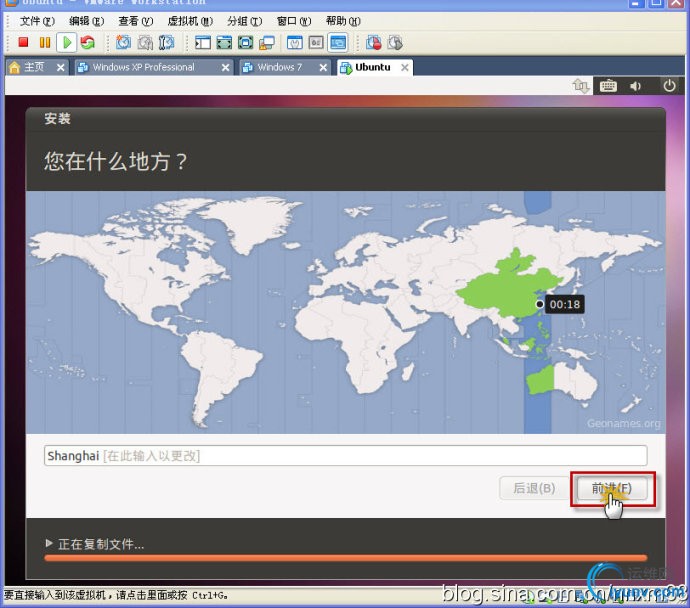The height and width of the screenshot is (608, 690).
Task: Click the red Power Off toolbar icon
Action: 23,42
